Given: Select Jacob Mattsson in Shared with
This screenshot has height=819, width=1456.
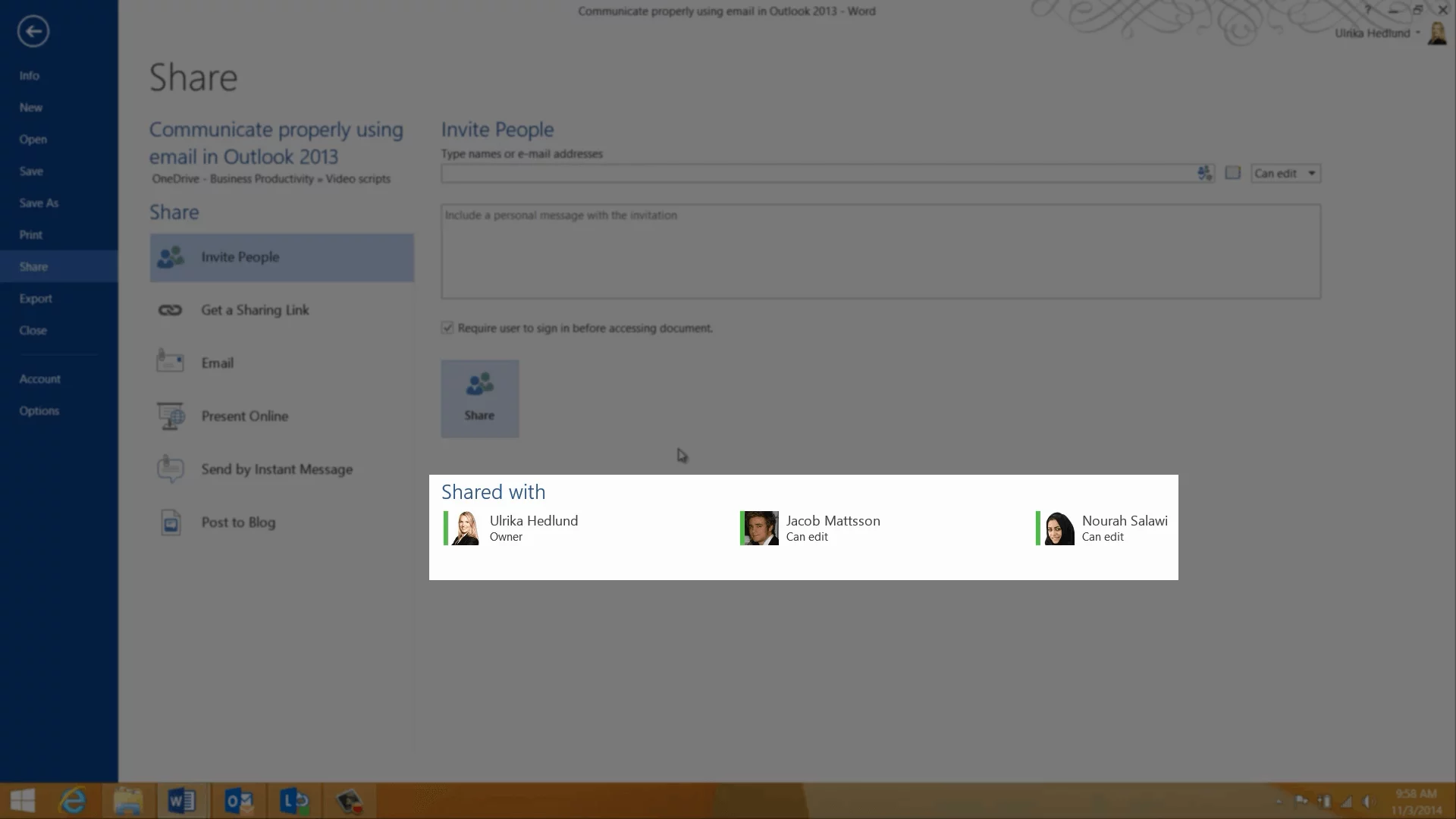Looking at the screenshot, I should pyautogui.click(x=832, y=528).
